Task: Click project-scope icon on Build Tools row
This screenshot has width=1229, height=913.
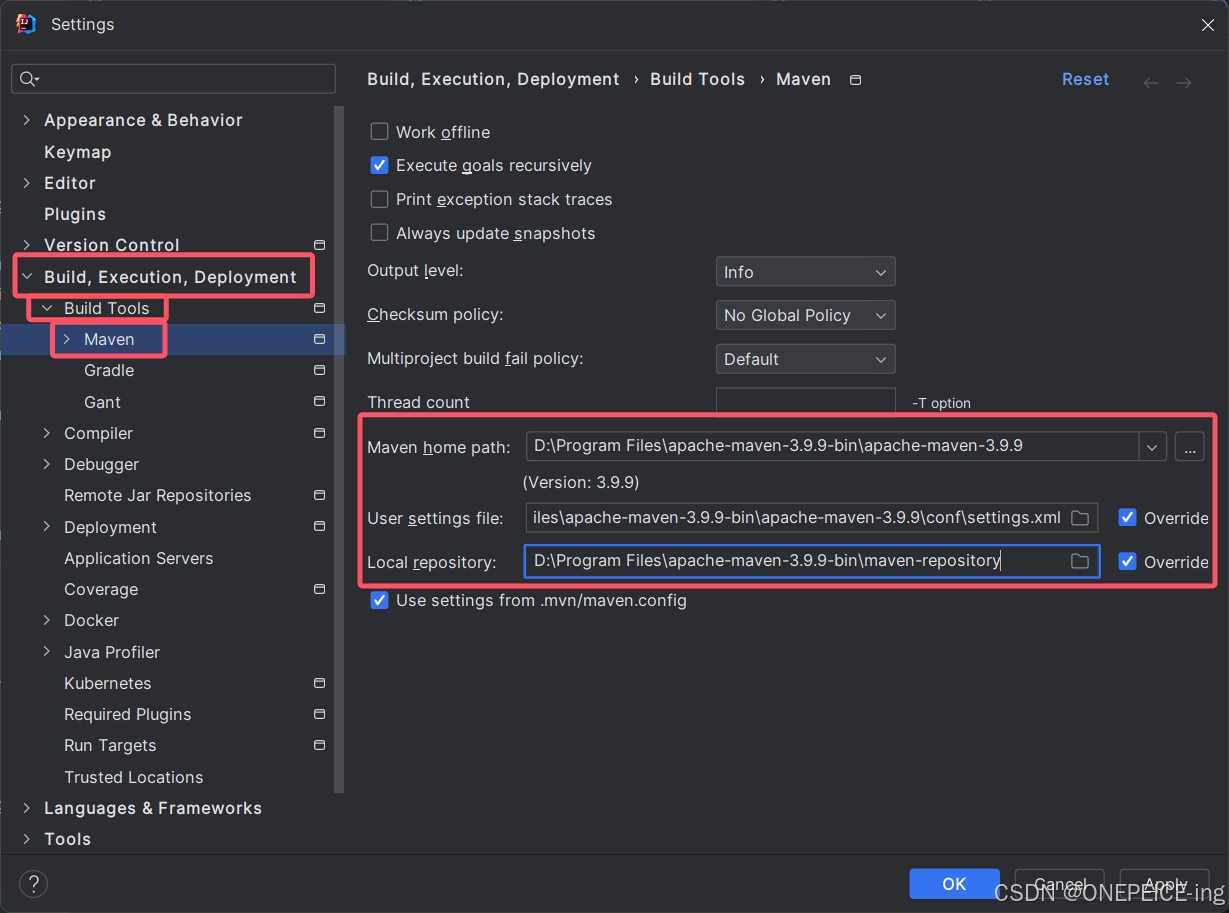Action: (x=319, y=308)
